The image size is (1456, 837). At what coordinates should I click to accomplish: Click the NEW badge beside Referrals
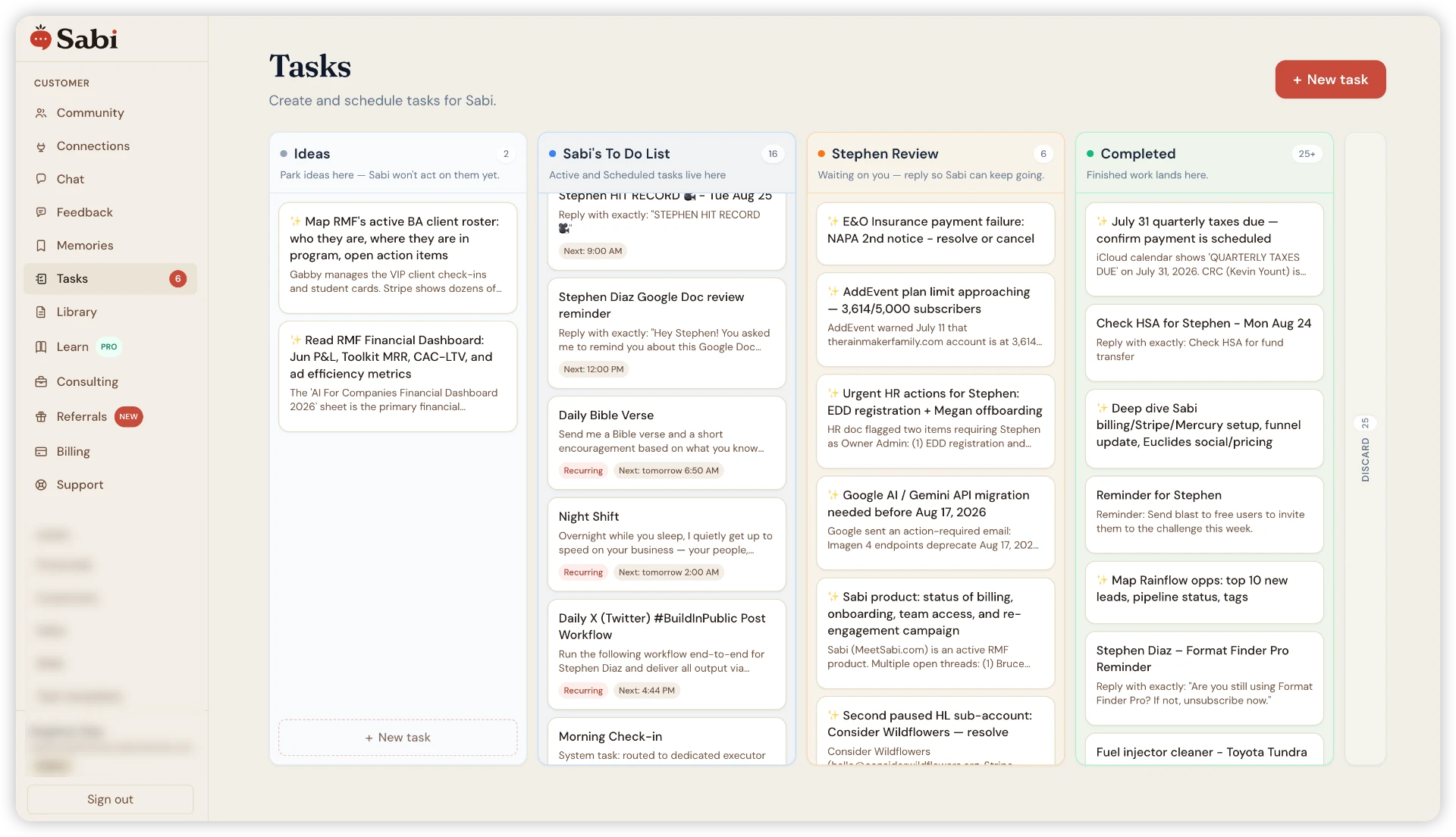(x=129, y=417)
